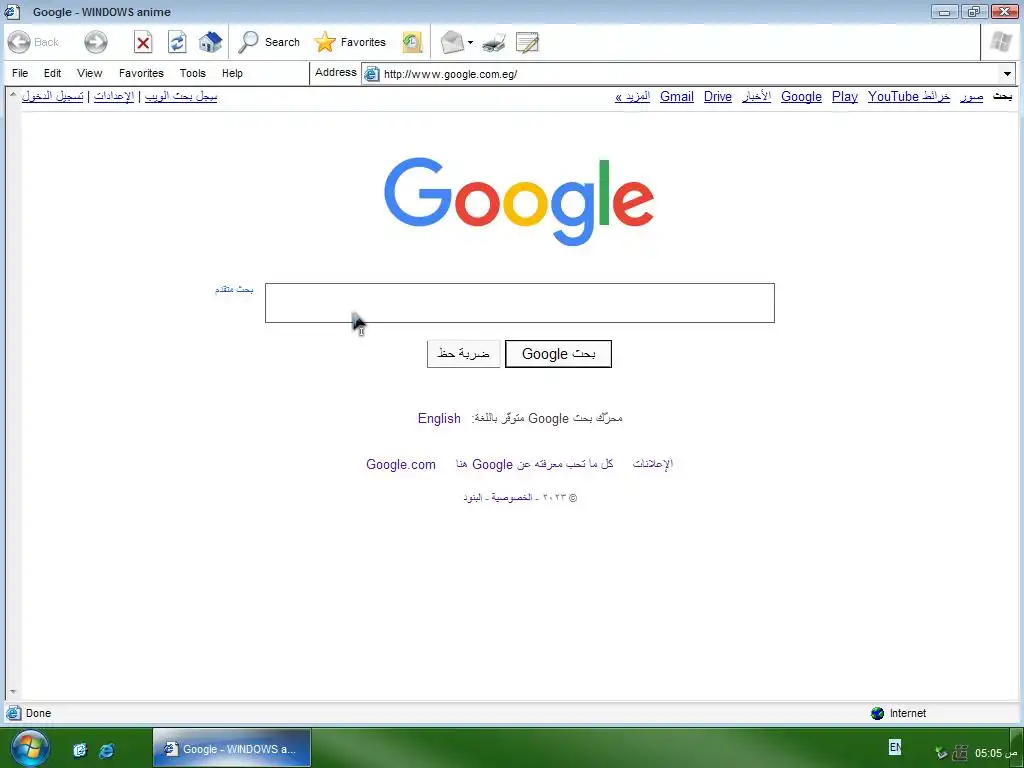This screenshot has height=768, width=1024.
Task: Open 'الإعلانات' advertising link
Action: pos(652,464)
